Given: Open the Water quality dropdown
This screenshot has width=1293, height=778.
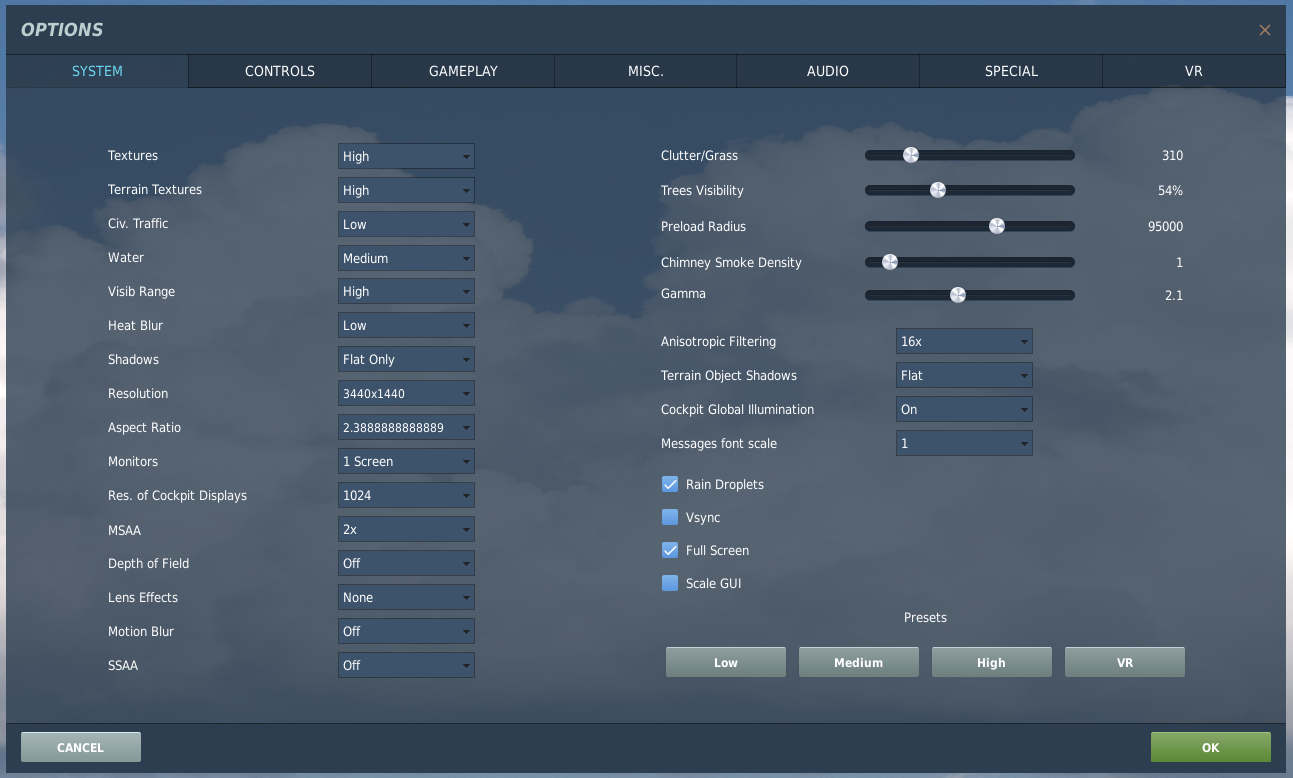Looking at the screenshot, I should tap(406, 258).
